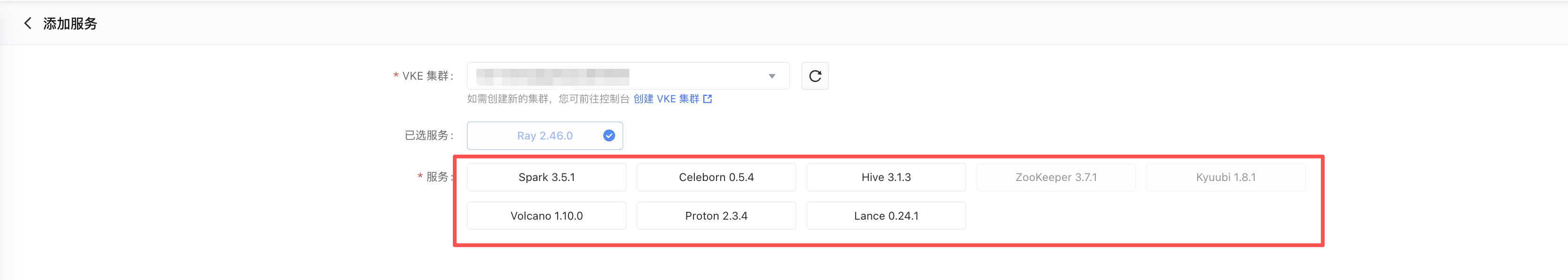
Task: Click the back arrow beside 添加服务
Action: 27,23
